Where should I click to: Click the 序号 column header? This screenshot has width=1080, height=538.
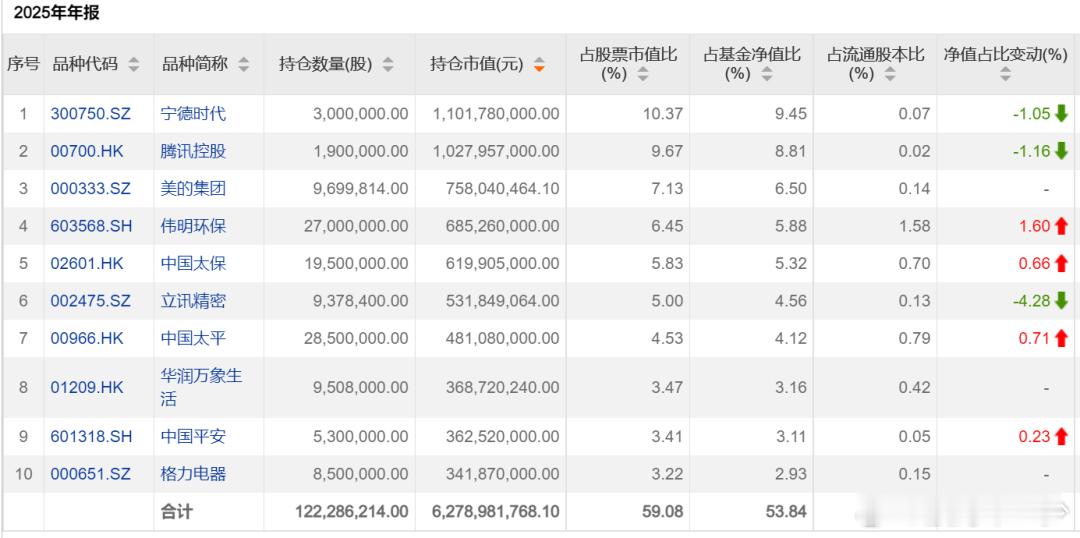[23, 65]
